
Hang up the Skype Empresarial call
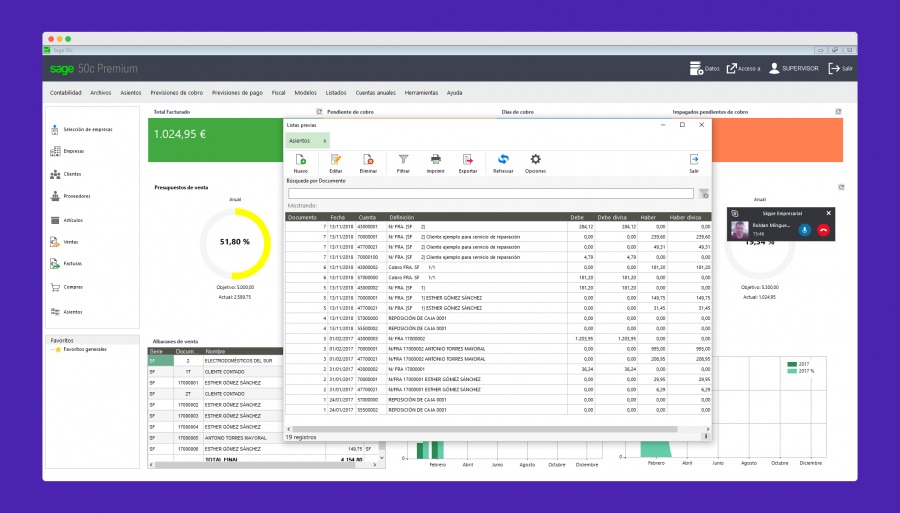[x=823, y=230]
